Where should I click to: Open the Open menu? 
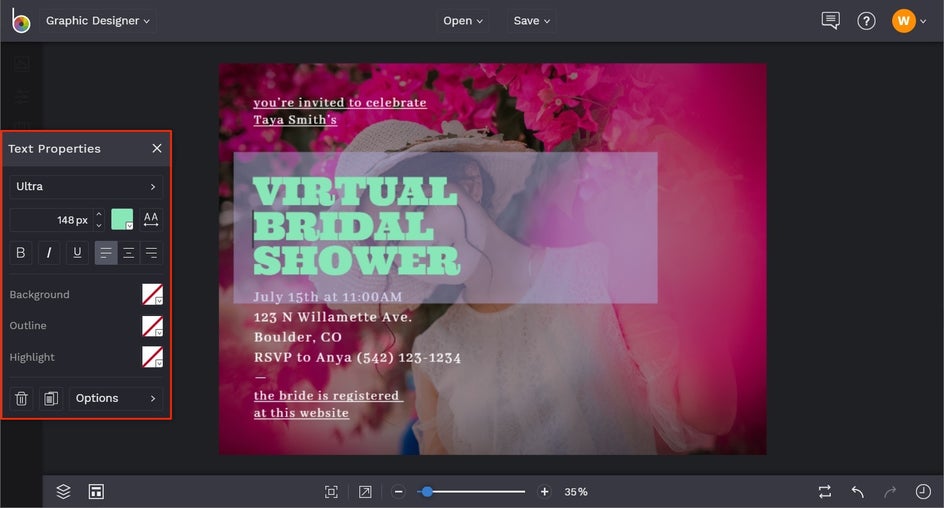tap(463, 20)
